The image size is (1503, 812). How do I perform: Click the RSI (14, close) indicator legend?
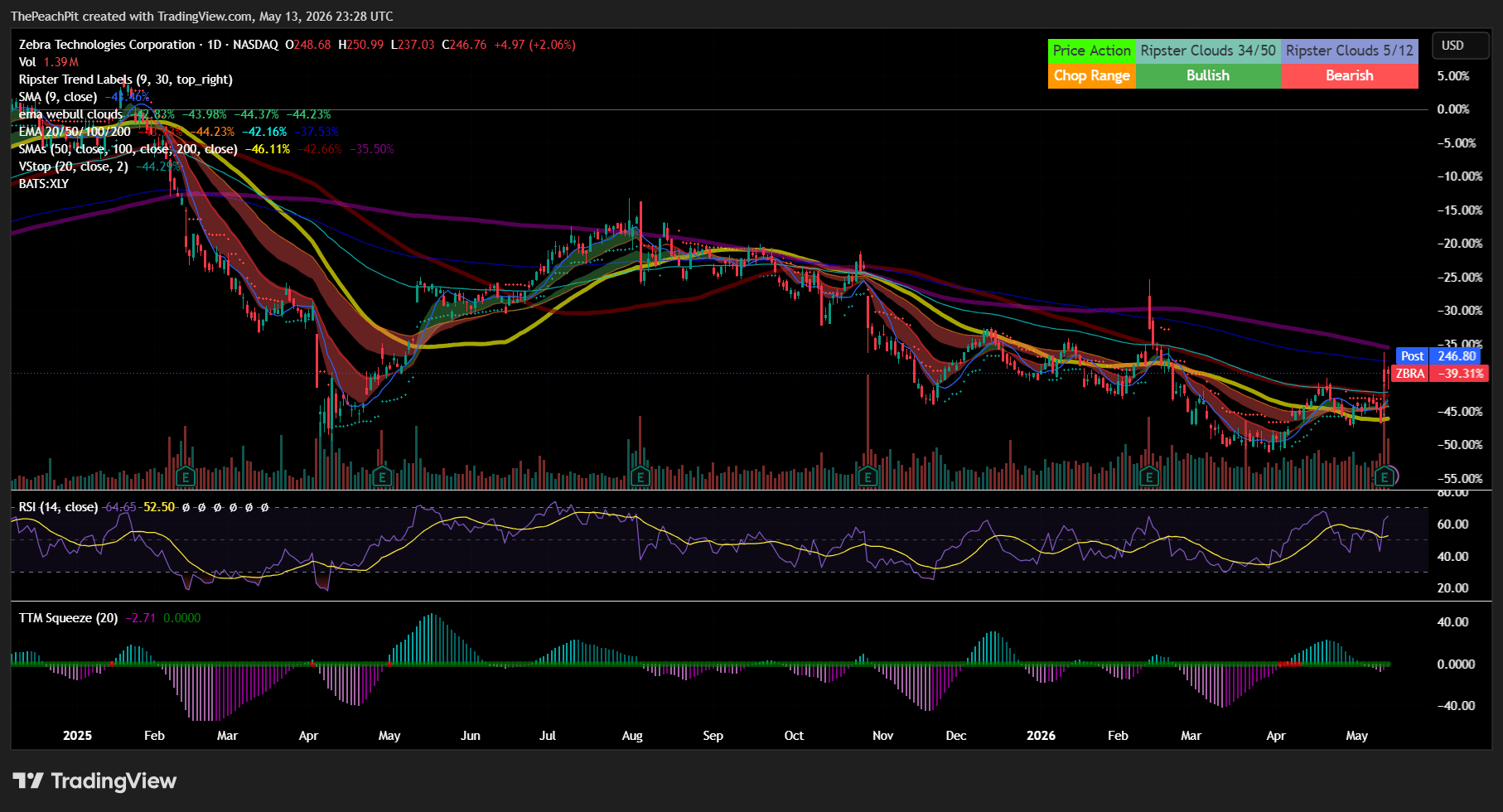tap(58, 507)
